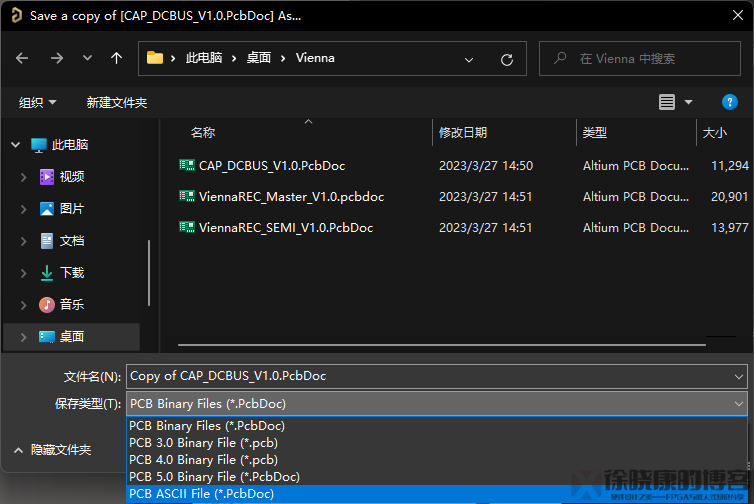The image size is (754, 504).
Task: Click the 新建文件夹 button
Action: click(116, 102)
